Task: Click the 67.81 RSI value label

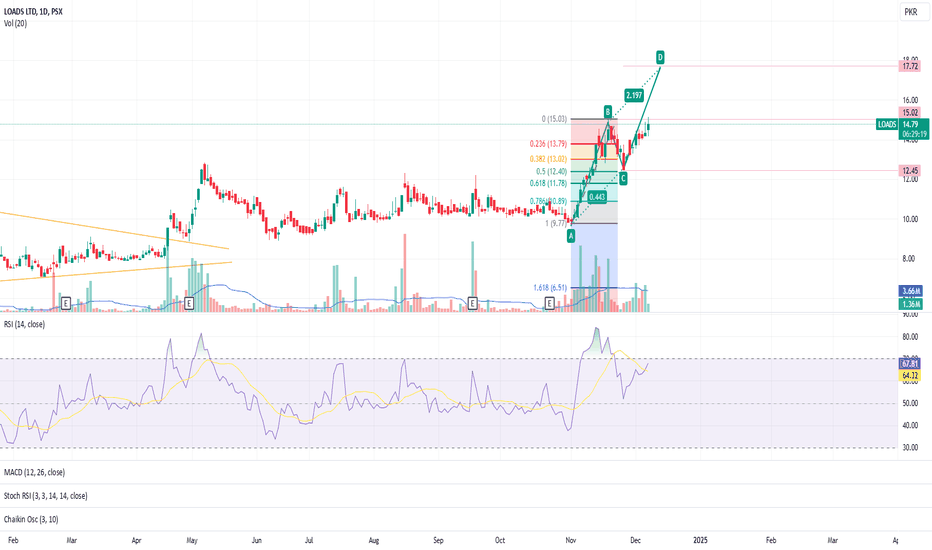Action: coord(909,363)
